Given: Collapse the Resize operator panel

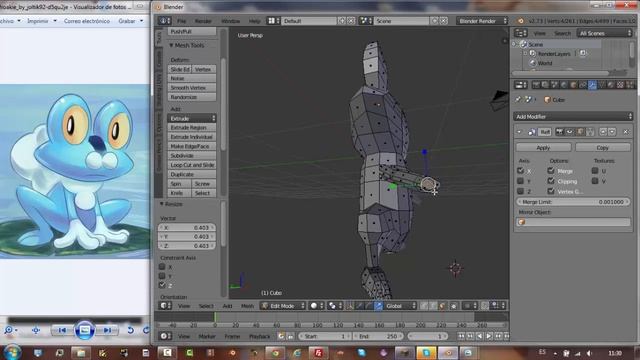Looking at the screenshot, I should click(x=162, y=204).
